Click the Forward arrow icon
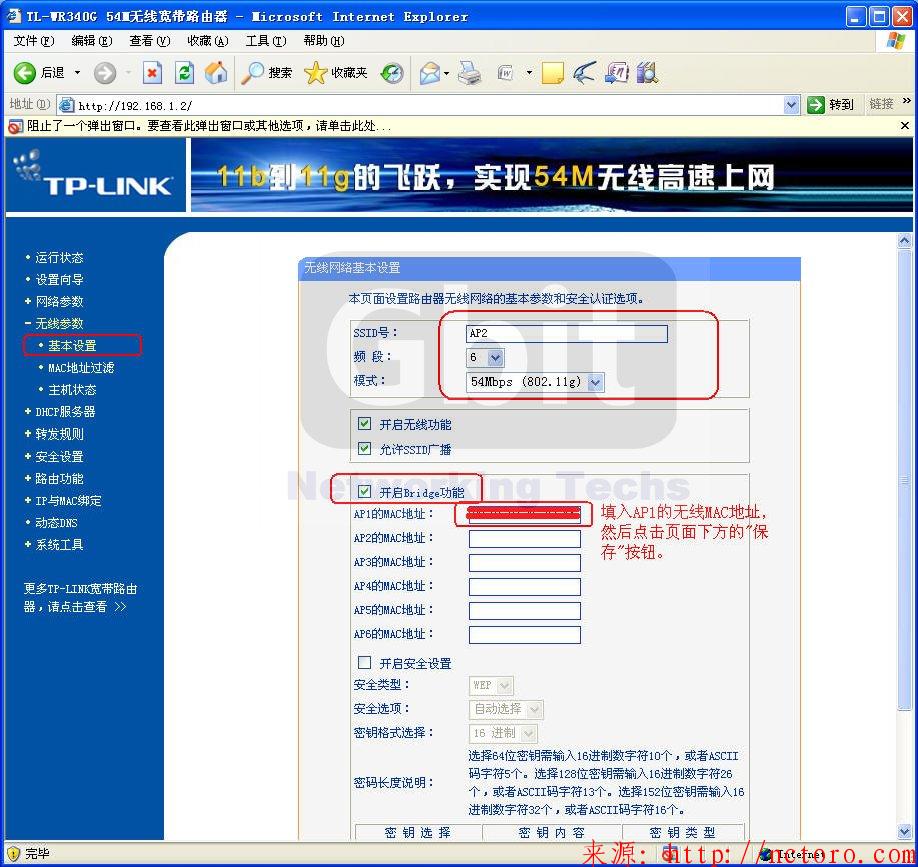Screen dimensions: 918x867 pyautogui.click(x=105, y=73)
